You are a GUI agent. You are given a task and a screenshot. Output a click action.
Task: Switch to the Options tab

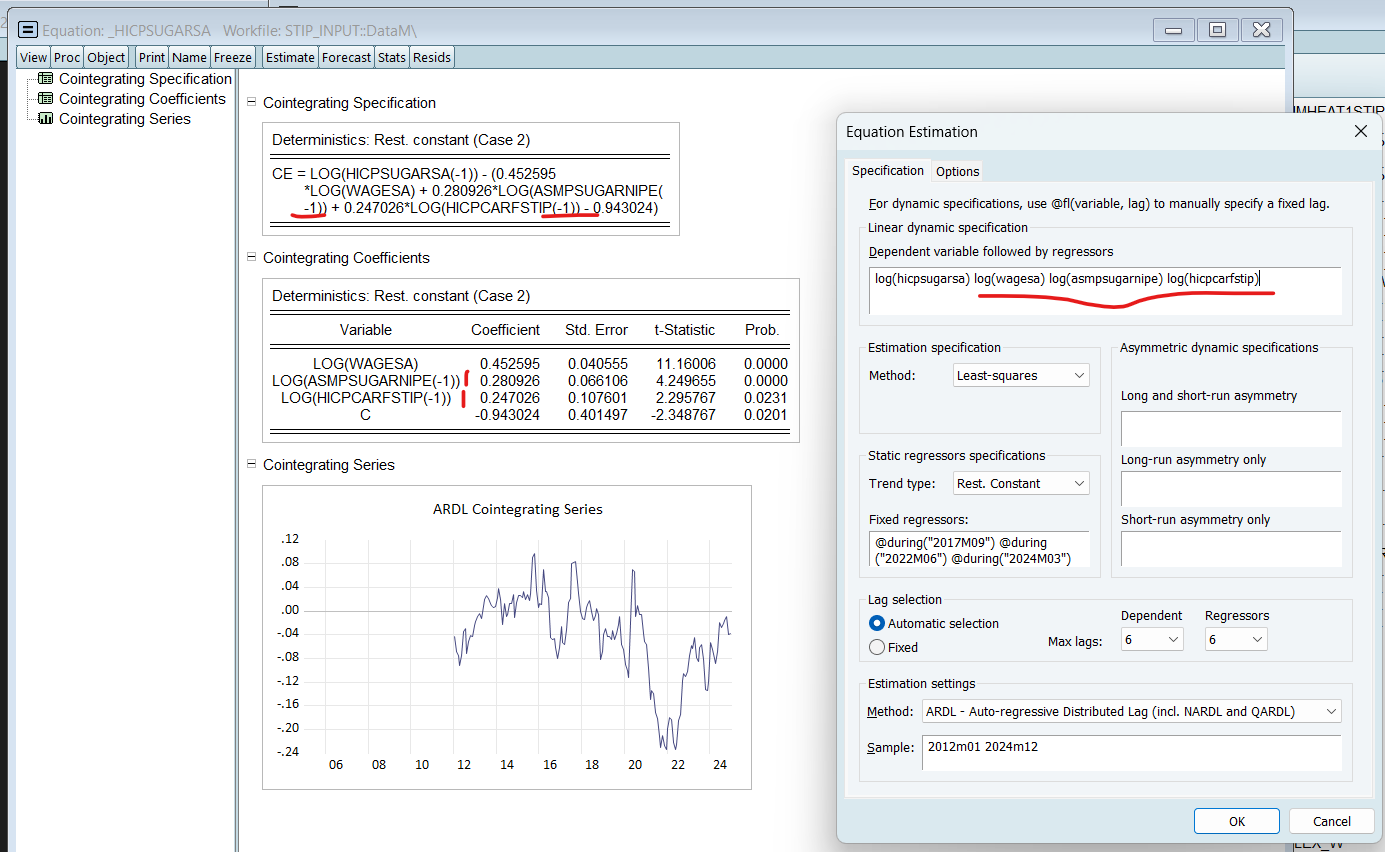[x=957, y=171]
